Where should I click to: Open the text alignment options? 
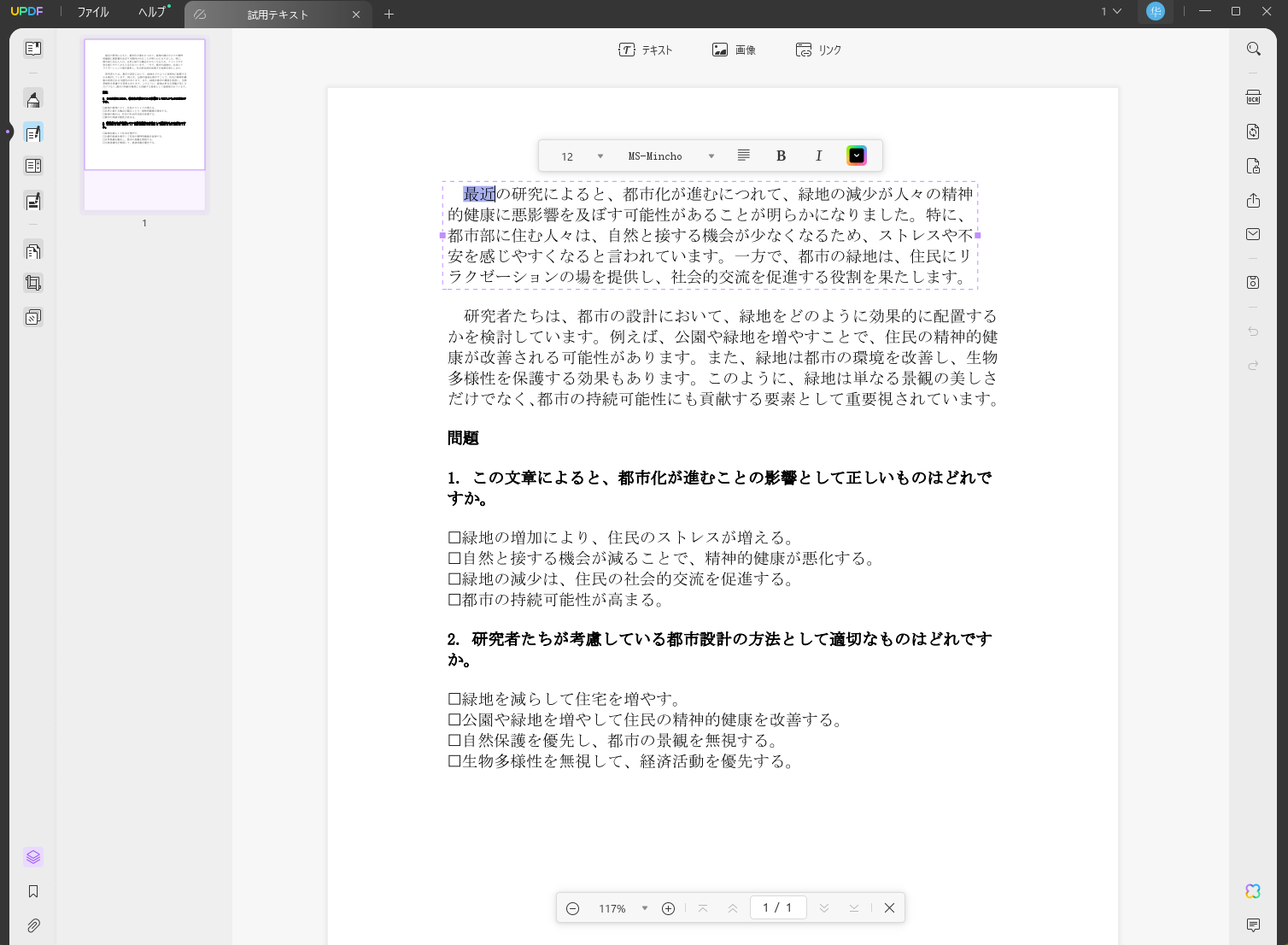744,156
